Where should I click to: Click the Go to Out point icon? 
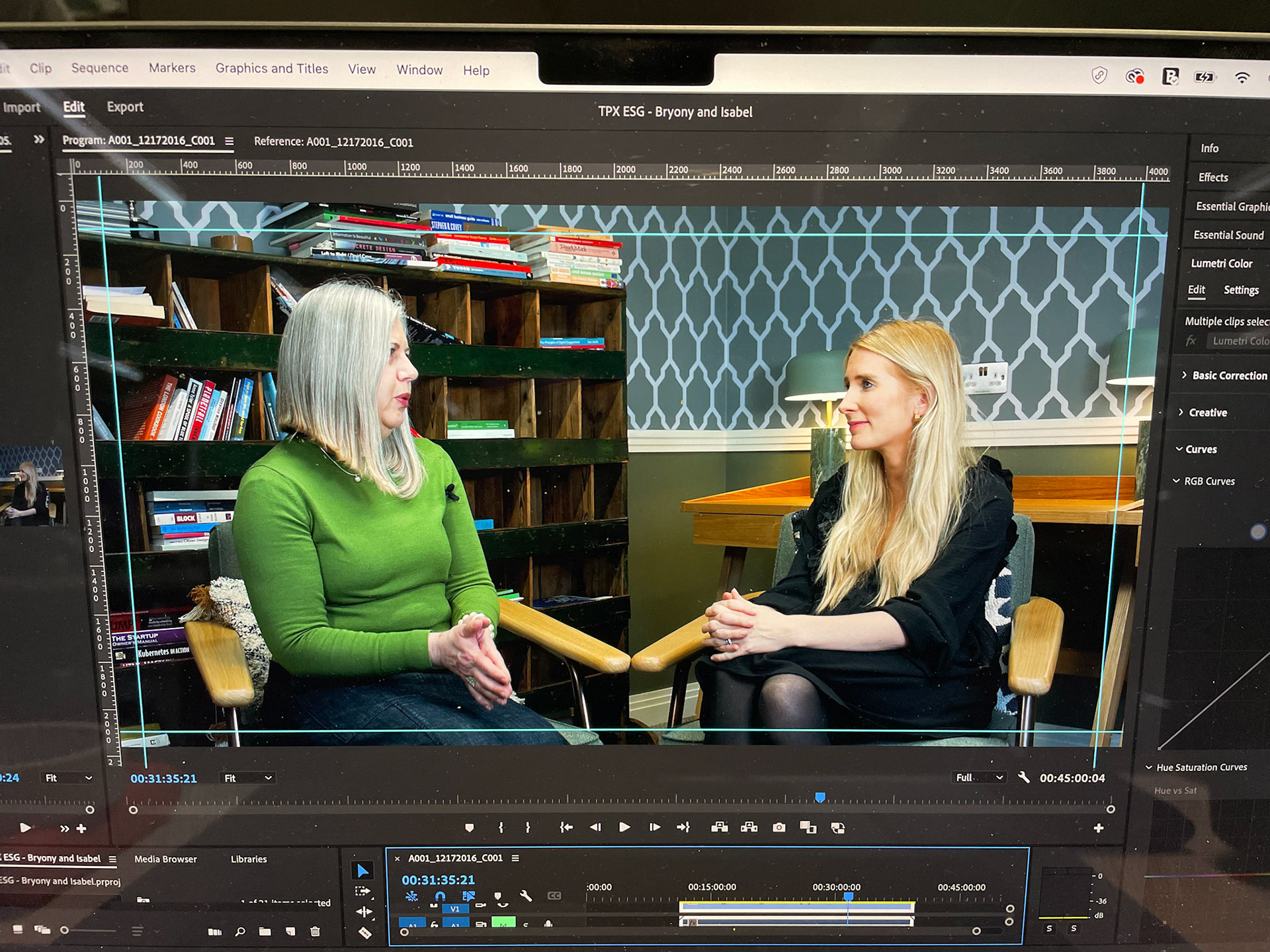(683, 828)
